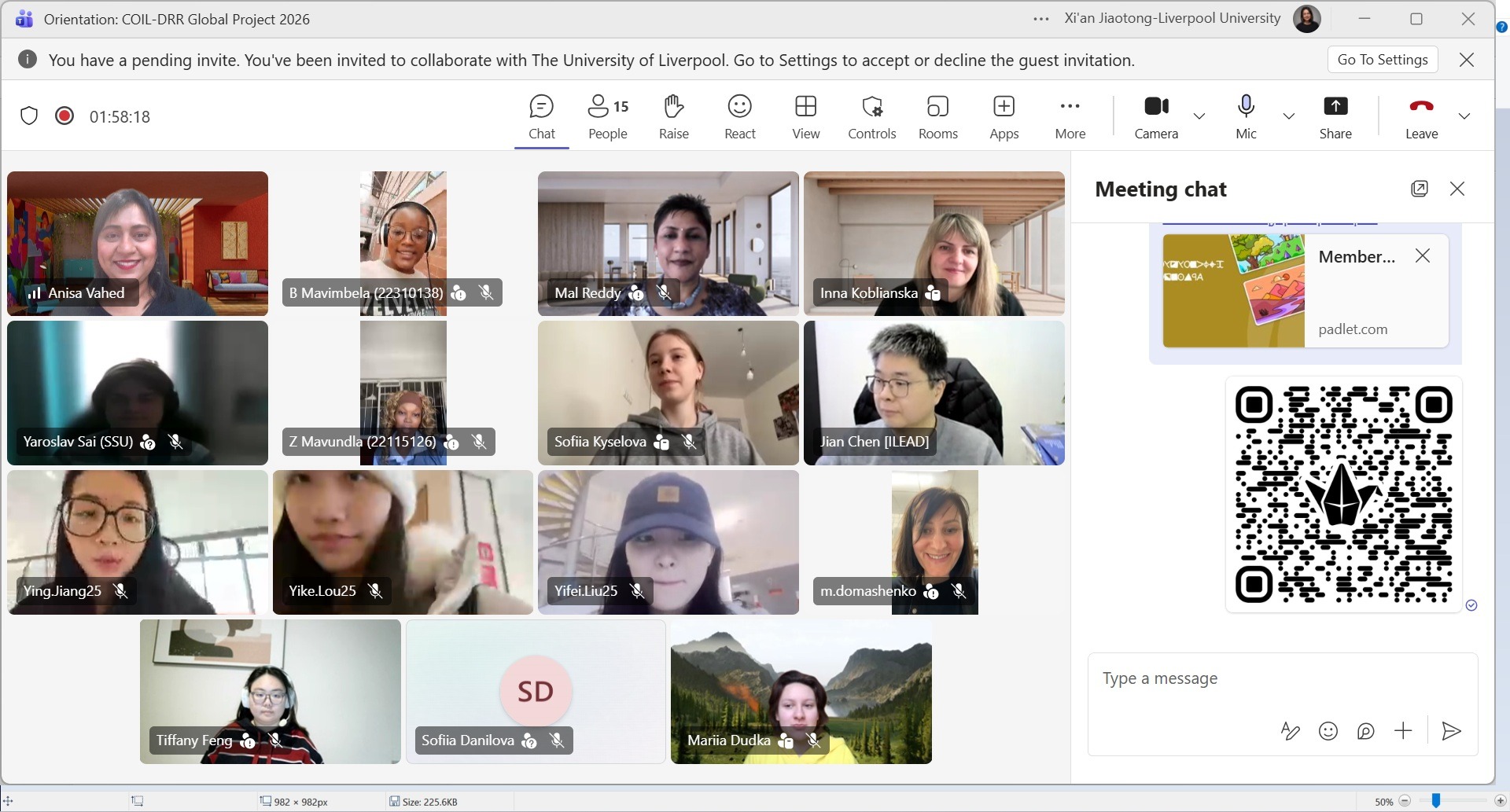Click the send message arrow
Image resolution: width=1510 pixels, height=812 pixels.
click(x=1451, y=731)
